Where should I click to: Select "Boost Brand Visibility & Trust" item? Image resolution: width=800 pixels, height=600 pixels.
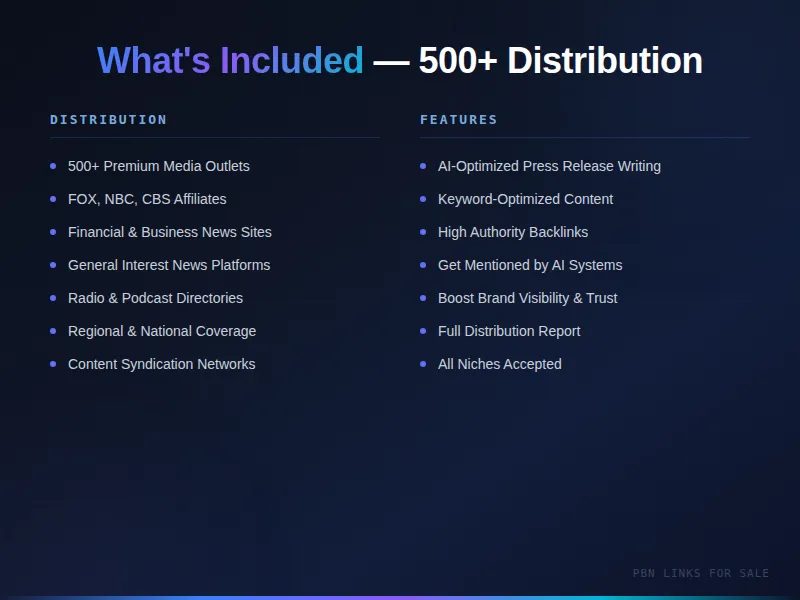pyautogui.click(x=527, y=298)
